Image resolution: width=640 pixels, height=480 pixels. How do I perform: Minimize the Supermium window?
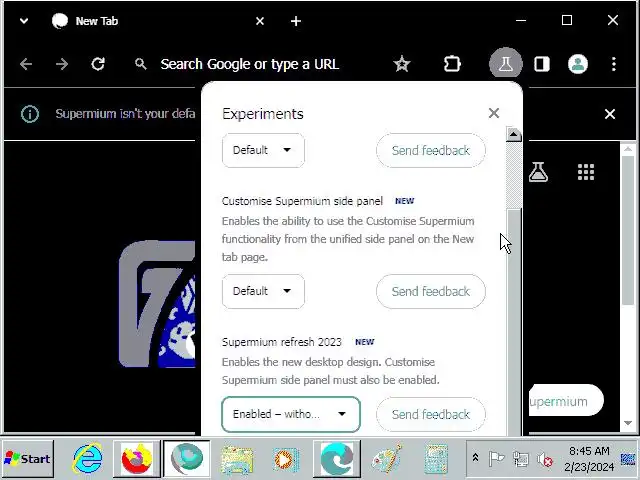pyautogui.click(x=521, y=20)
